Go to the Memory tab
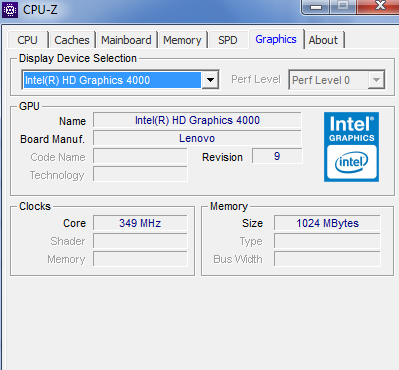 (182, 40)
